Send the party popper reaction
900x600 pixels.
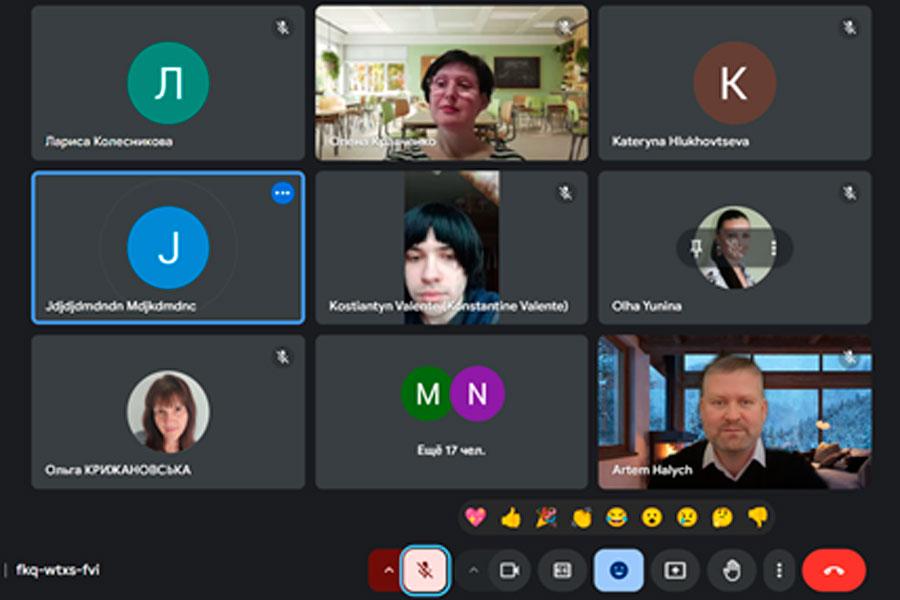click(546, 517)
